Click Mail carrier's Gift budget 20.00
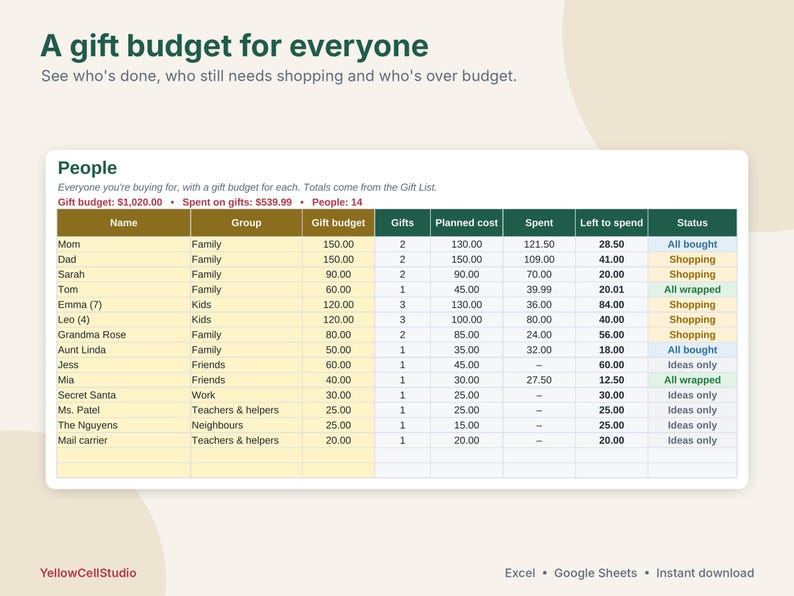 338,441
